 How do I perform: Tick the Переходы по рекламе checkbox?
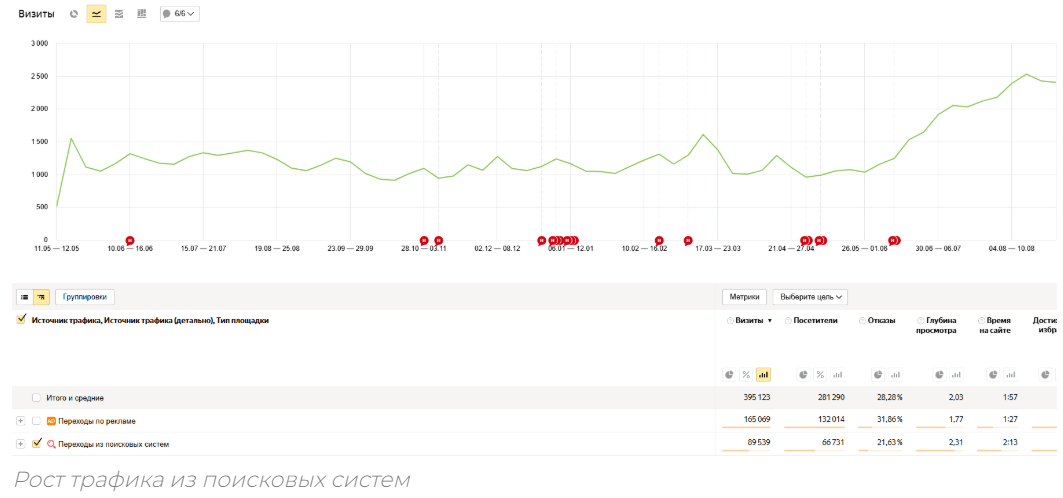37,421
